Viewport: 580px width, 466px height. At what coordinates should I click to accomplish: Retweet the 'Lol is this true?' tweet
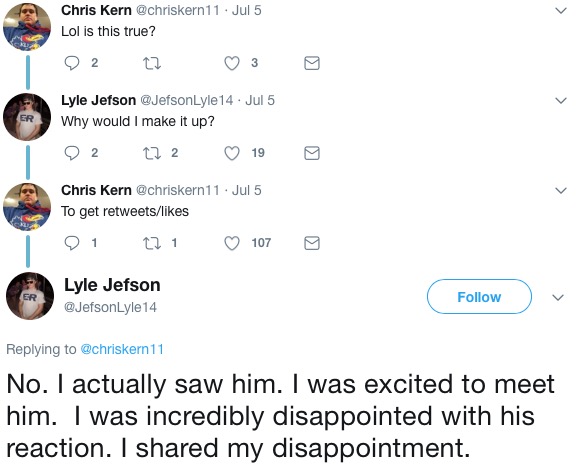tap(152, 64)
